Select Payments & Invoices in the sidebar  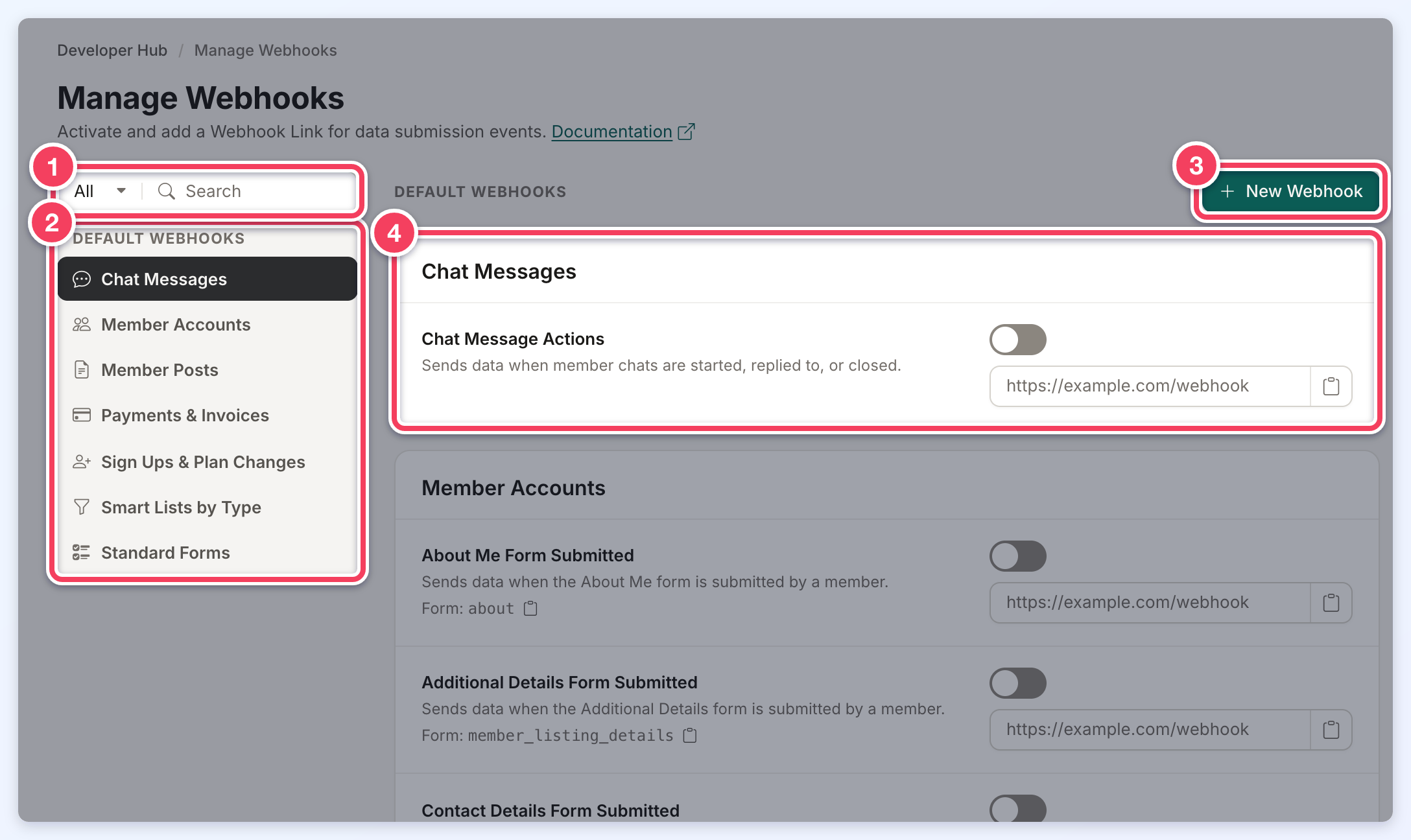207,415
